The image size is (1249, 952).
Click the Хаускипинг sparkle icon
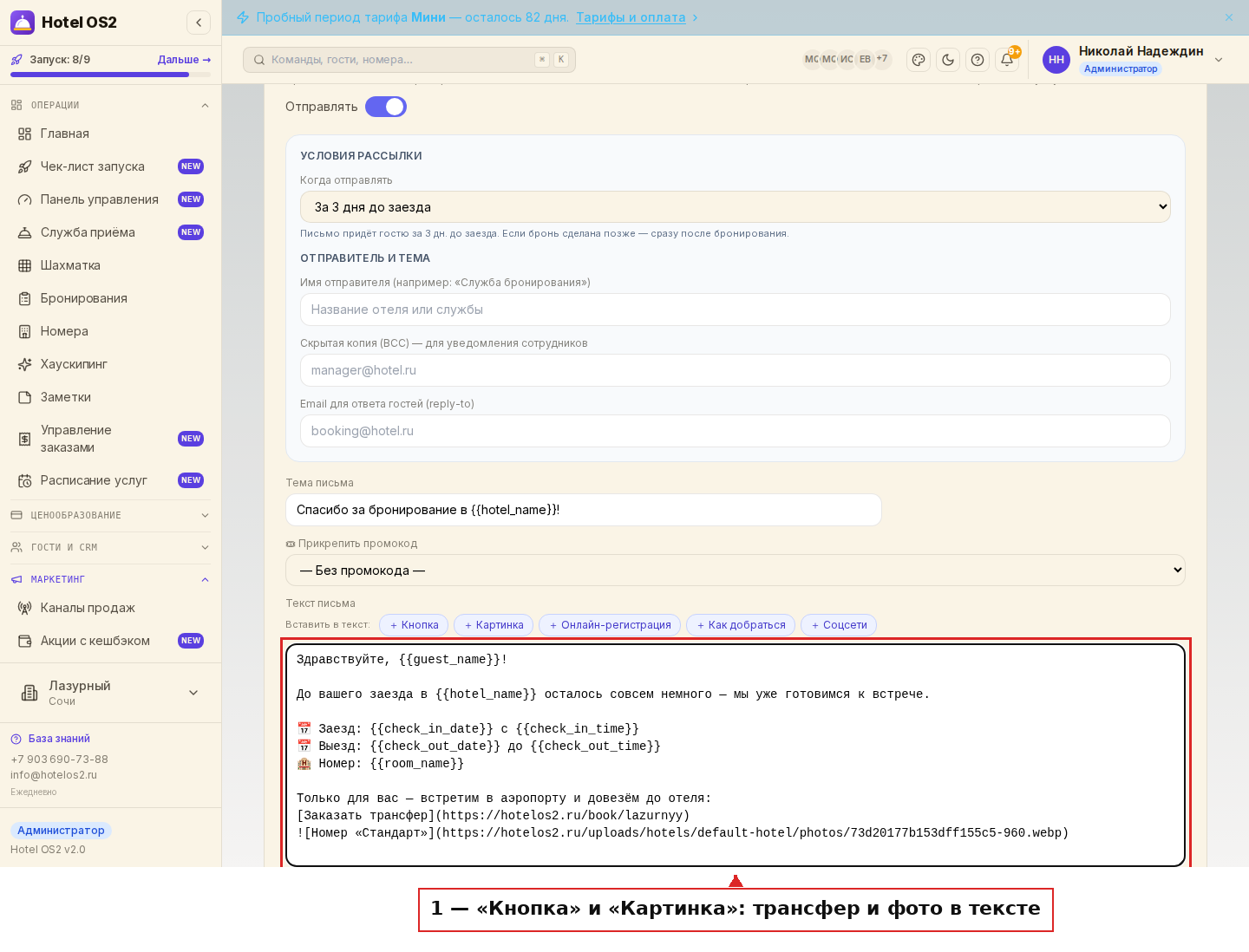[x=25, y=364]
